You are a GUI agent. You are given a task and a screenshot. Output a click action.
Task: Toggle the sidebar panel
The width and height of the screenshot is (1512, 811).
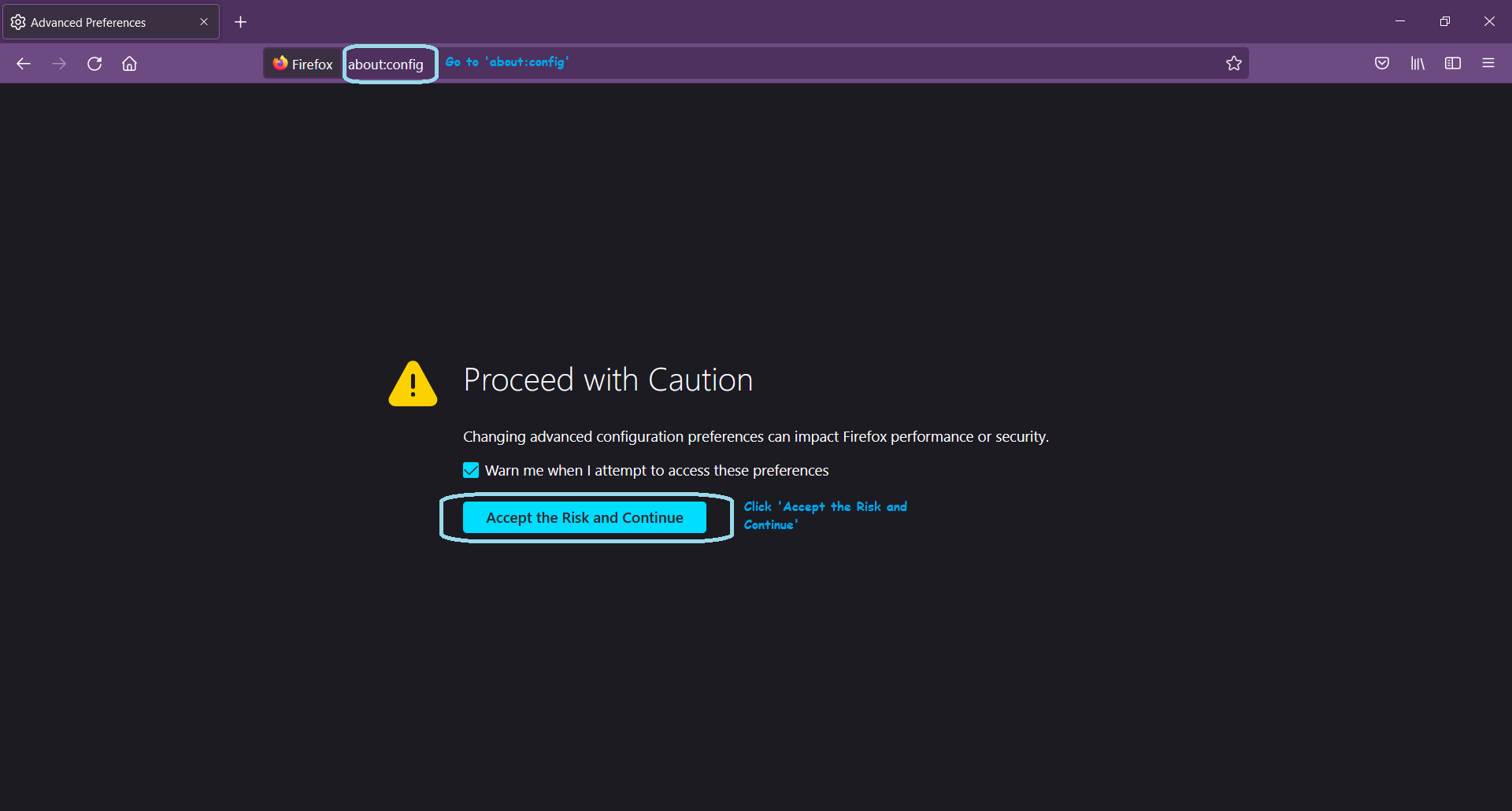point(1453,63)
